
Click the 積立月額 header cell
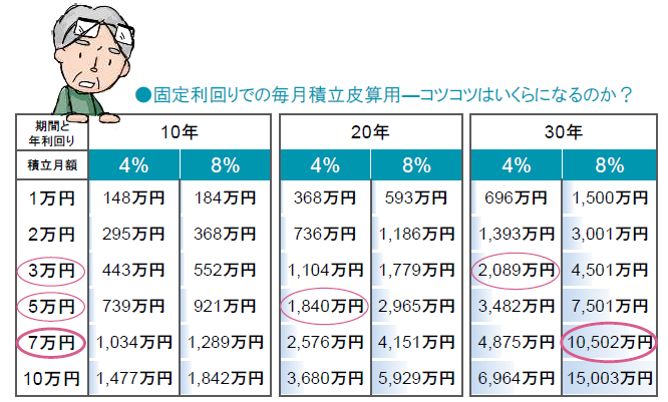(52, 165)
